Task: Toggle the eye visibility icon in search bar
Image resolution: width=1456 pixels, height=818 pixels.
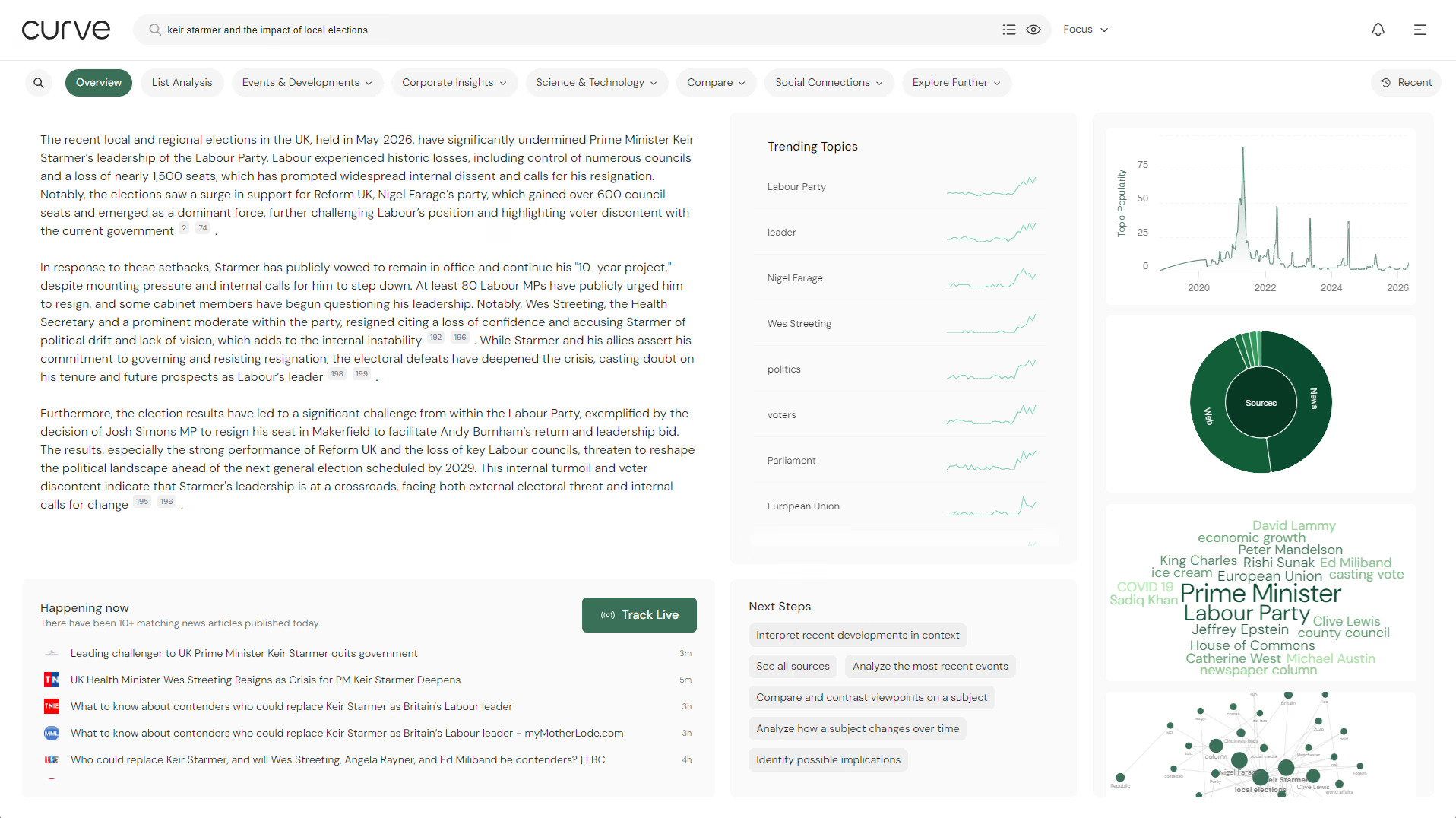Action: 1033,30
